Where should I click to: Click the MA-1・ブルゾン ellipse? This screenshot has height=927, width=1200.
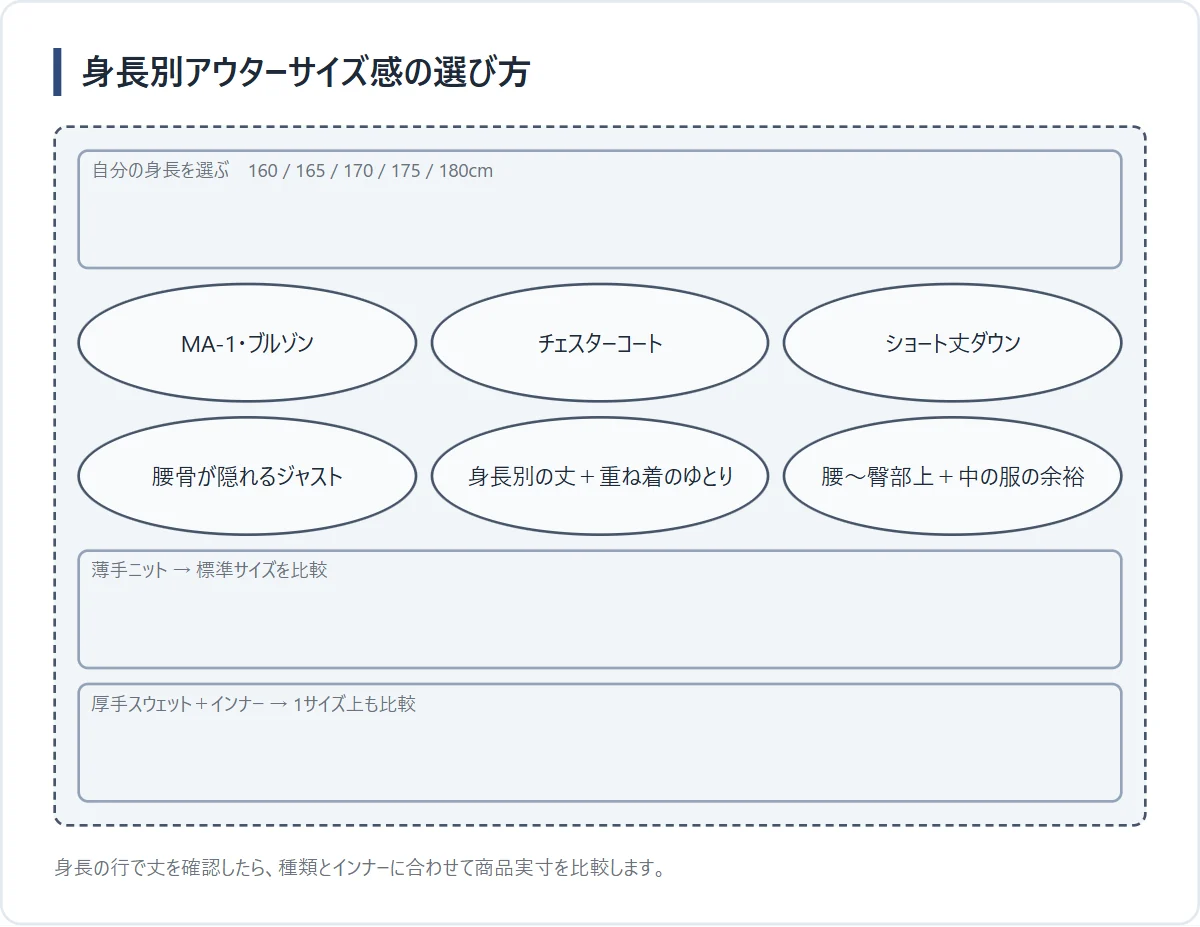point(247,343)
